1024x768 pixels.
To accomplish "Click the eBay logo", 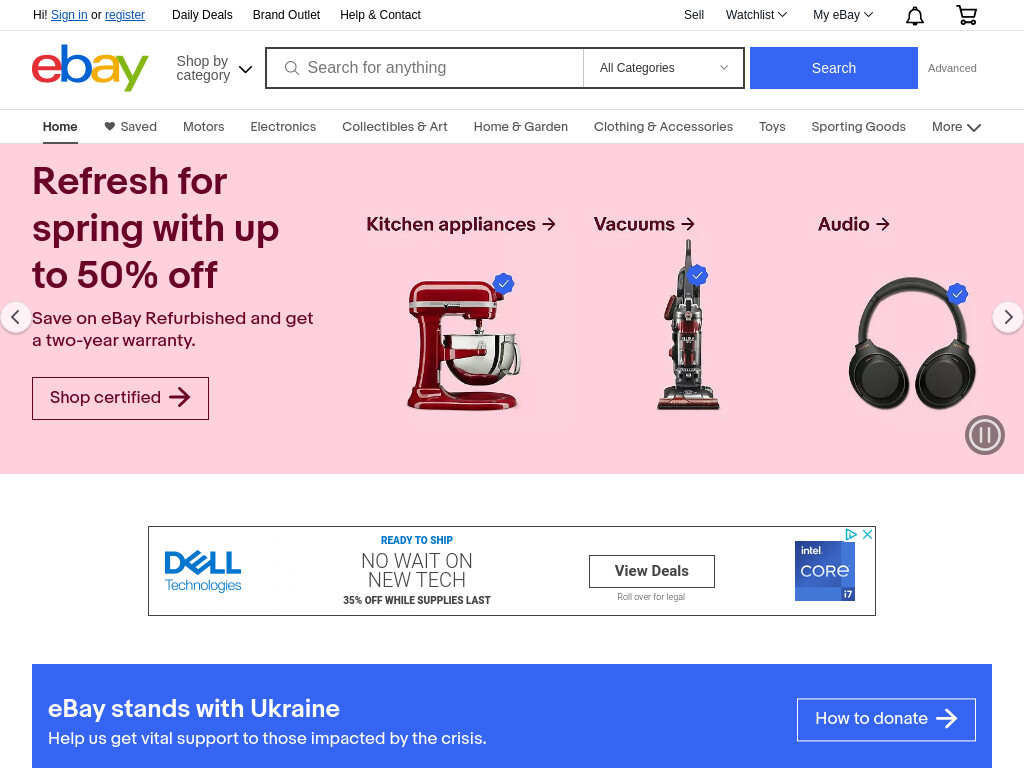I will (x=90, y=67).
